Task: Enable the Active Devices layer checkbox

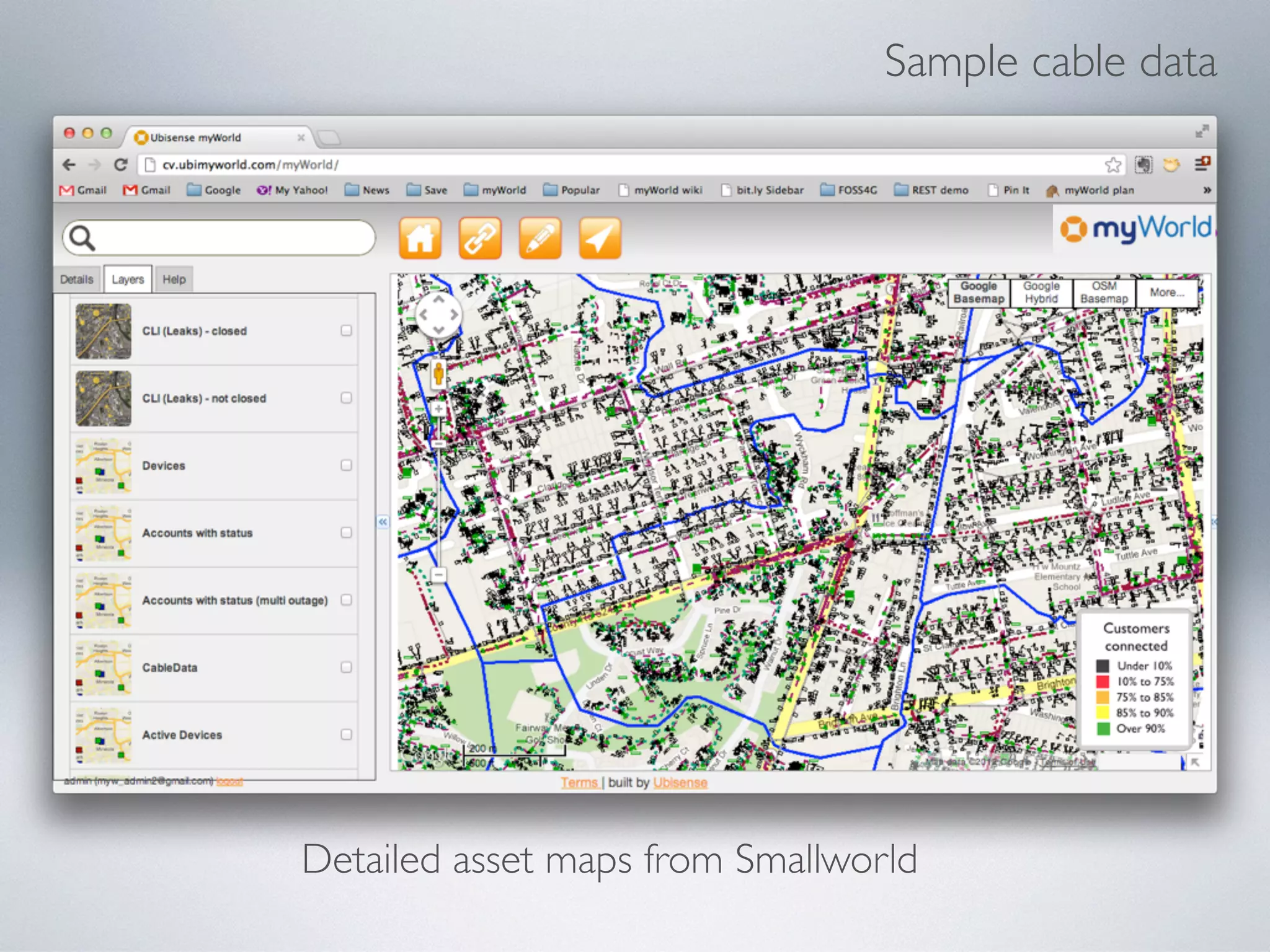Action: pos(346,734)
